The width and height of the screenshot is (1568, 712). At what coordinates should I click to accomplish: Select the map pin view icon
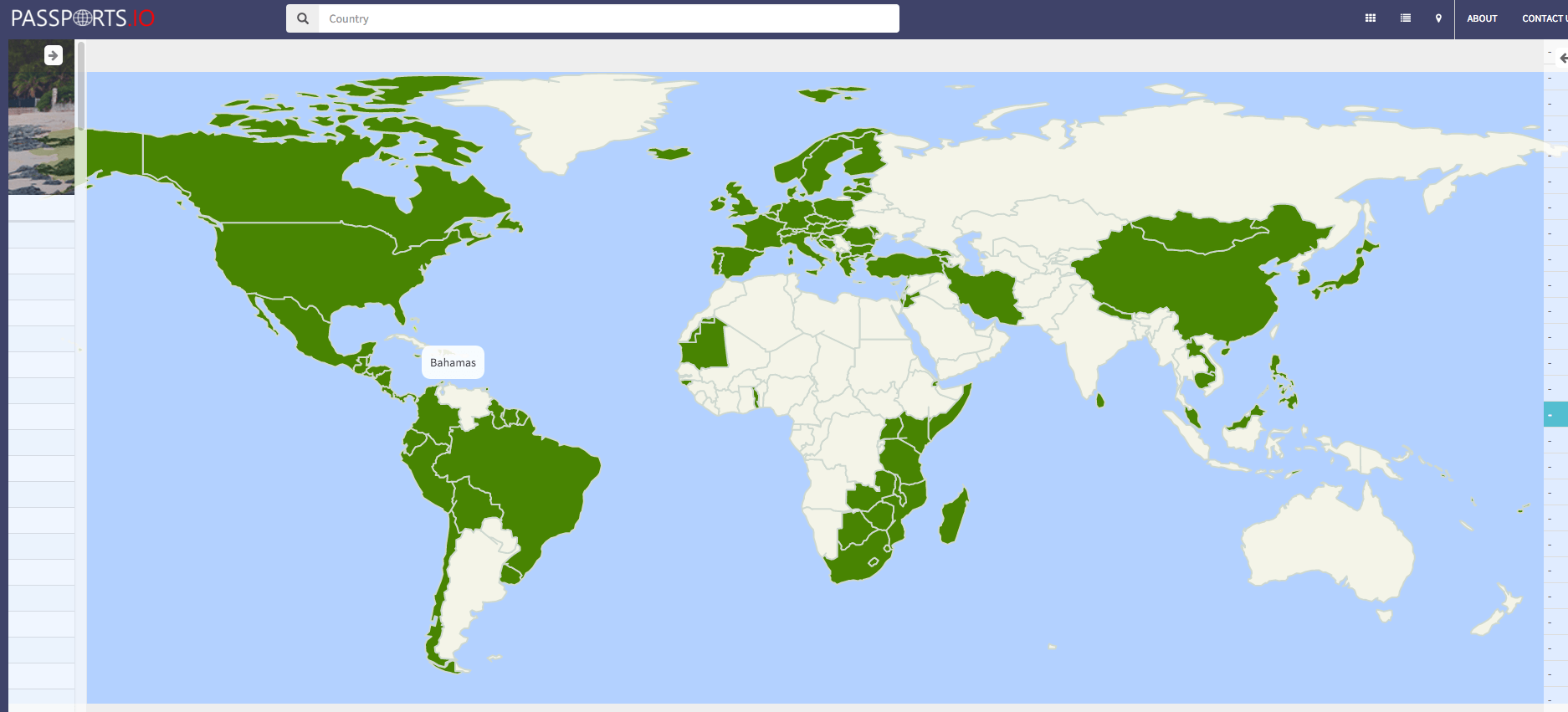point(1438,18)
